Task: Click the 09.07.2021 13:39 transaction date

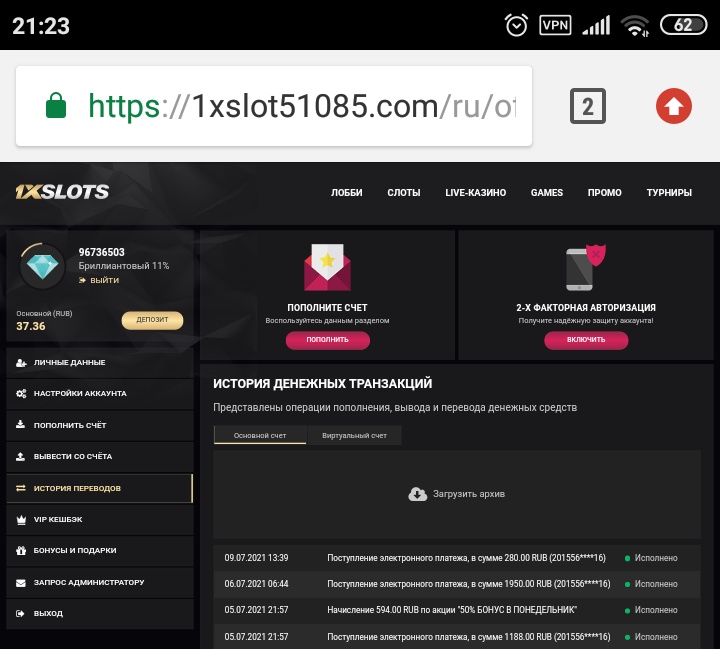Action: [x=256, y=558]
